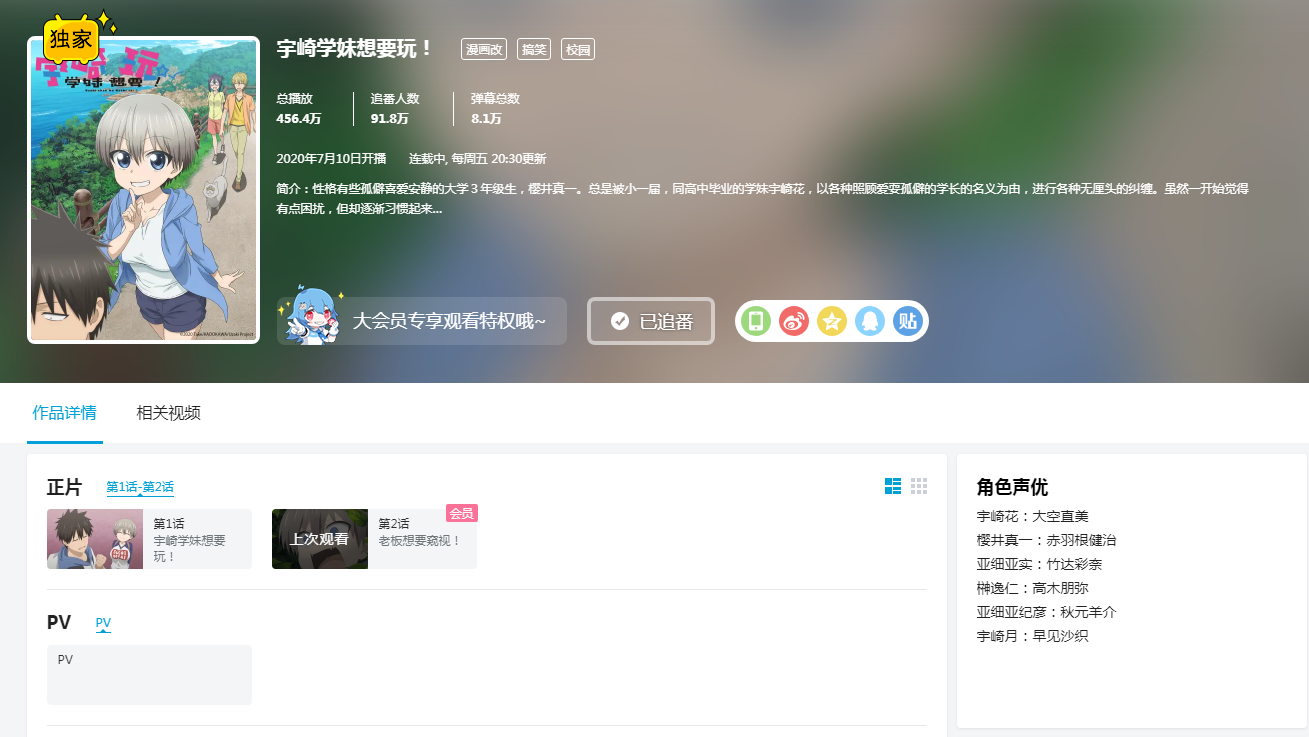Viewport: 1309px width, 737px height.
Task: Switch episodes to list view icon
Action: click(893, 486)
